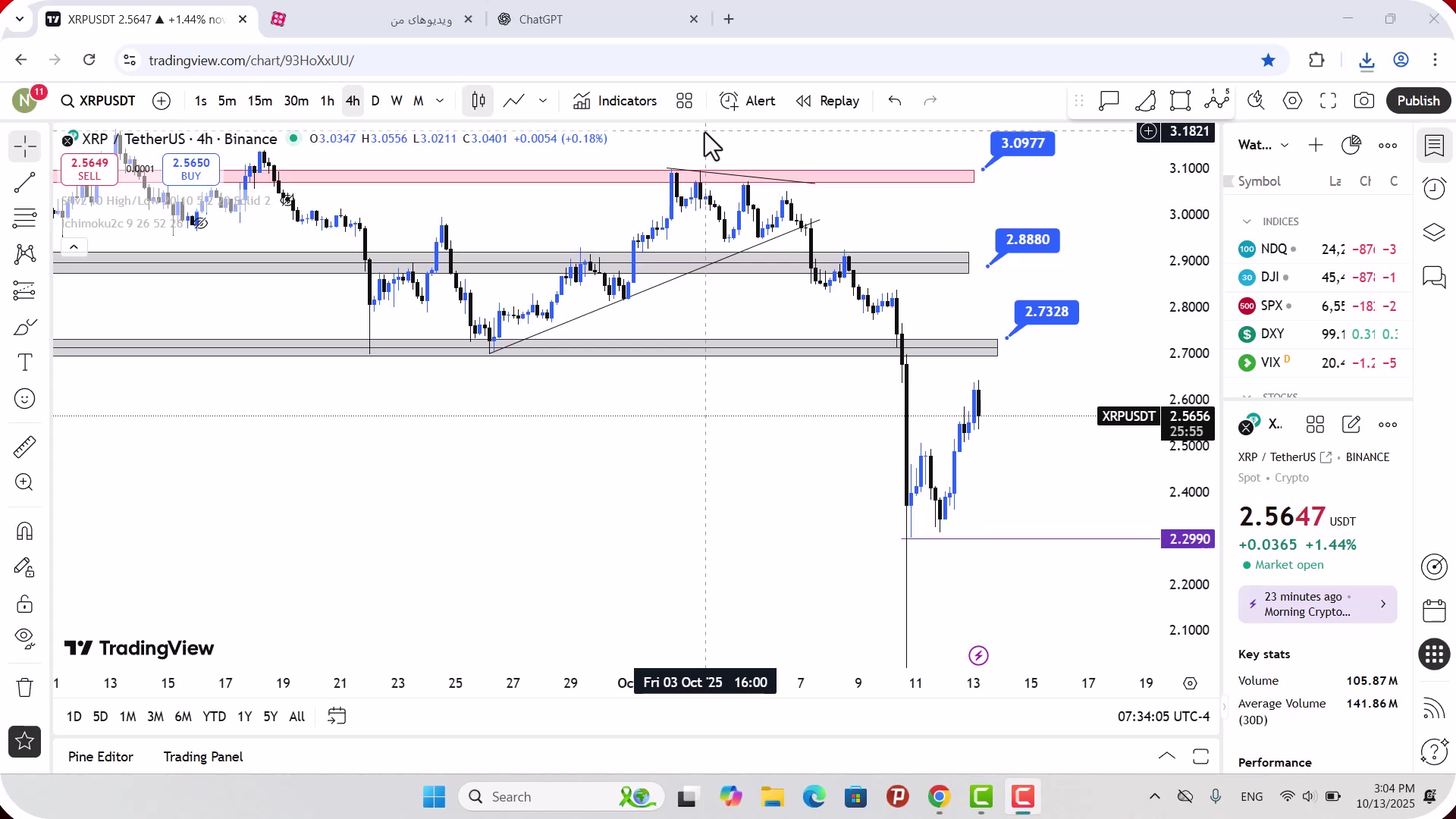Switch to 1h timeframe

pos(328,101)
